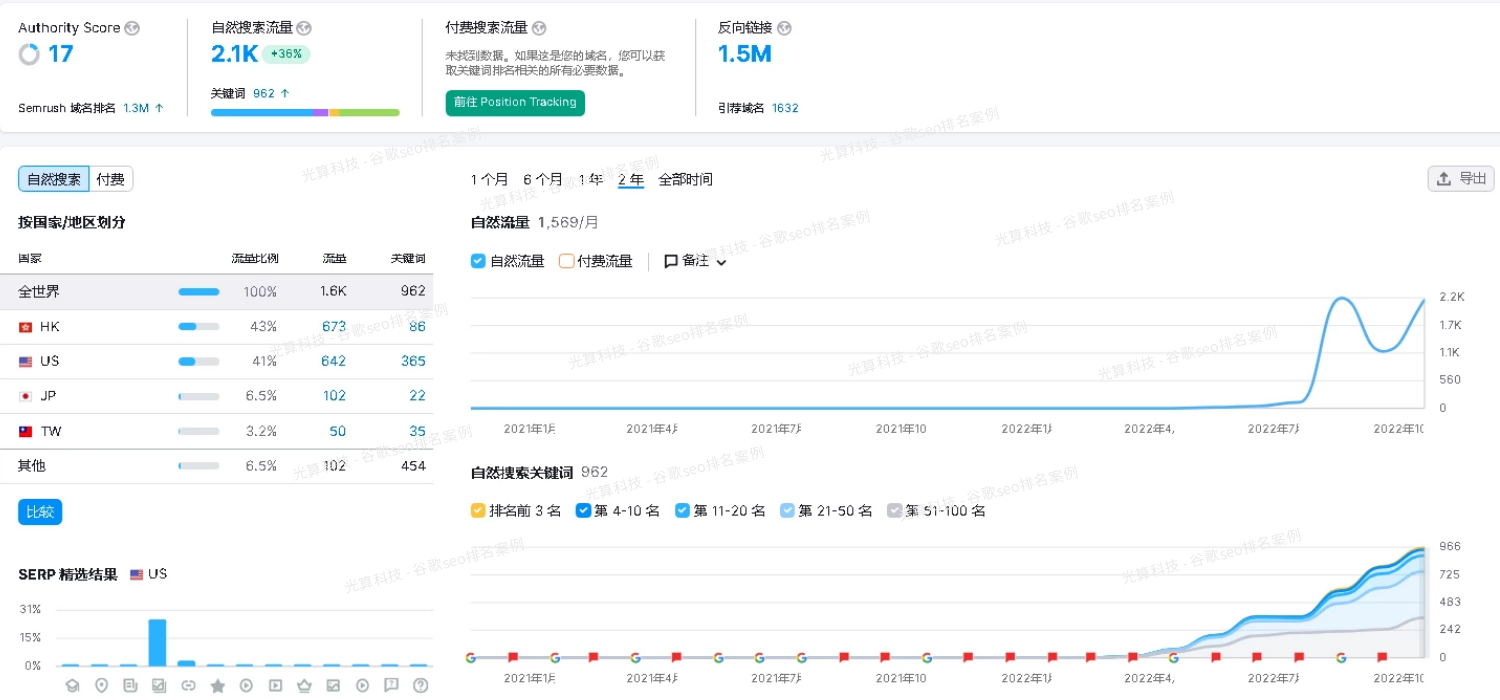The width and height of the screenshot is (1500, 700).
Task: Select the 全部时间 time range
Action: click(x=685, y=180)
